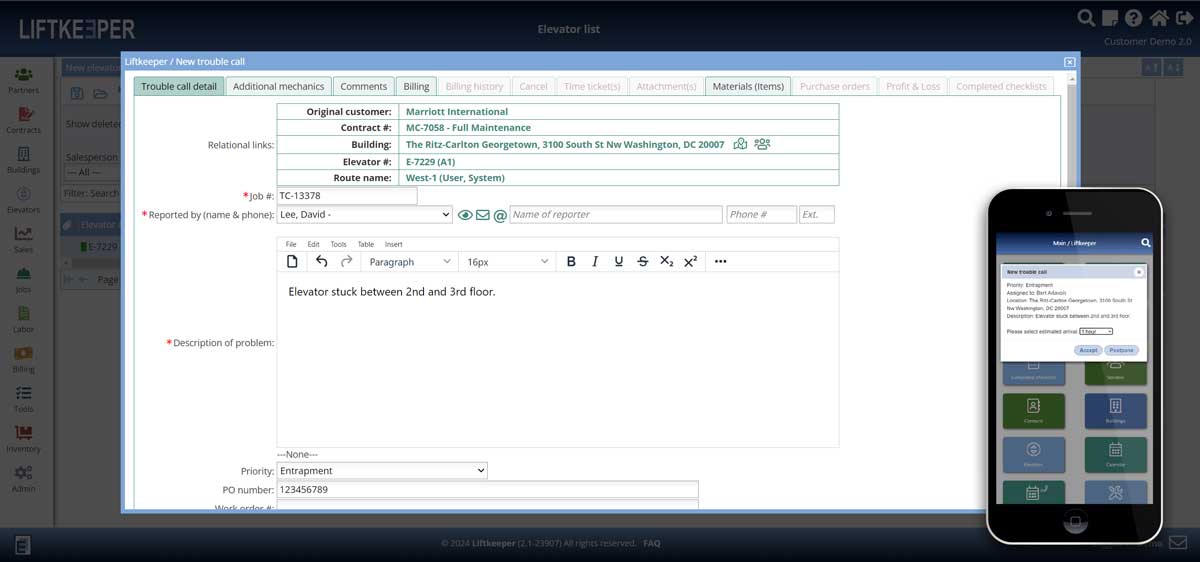The height and width of the screenshot is (562, 1200).
Task: Toggle italic formatting in the editor
Action: [595, 261]
